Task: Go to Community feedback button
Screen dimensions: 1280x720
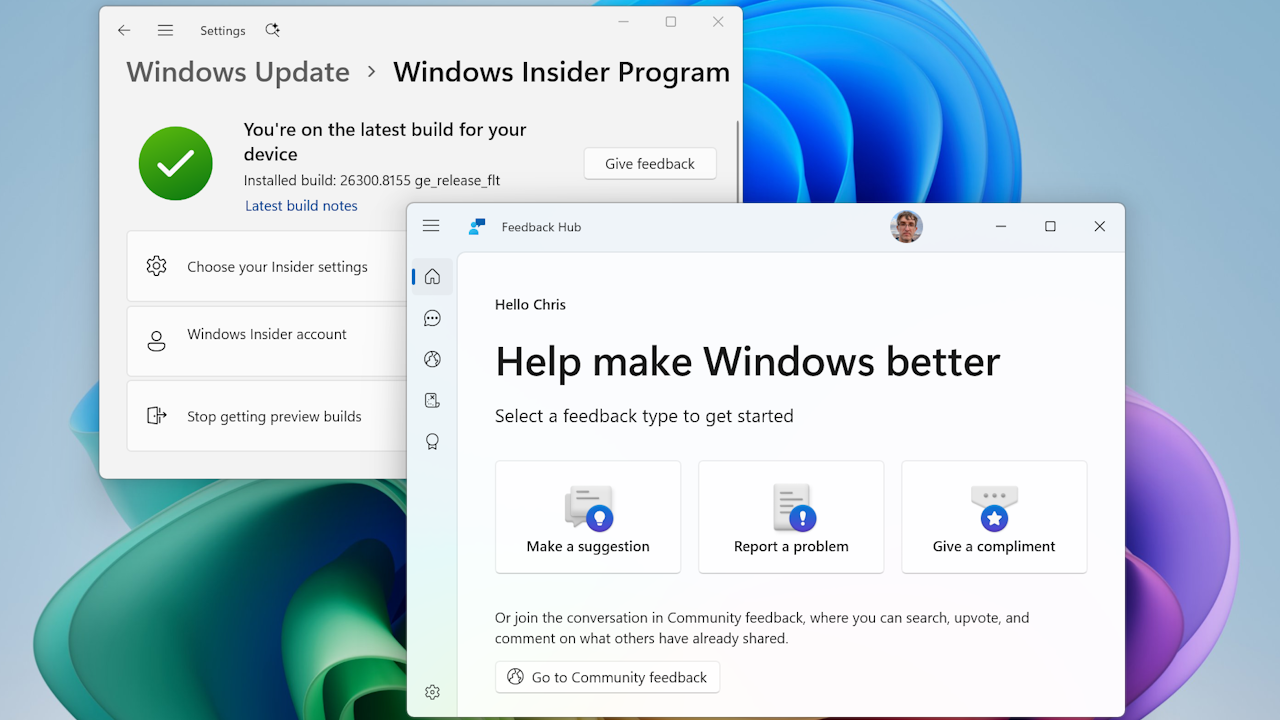Action: coord(607,677)
